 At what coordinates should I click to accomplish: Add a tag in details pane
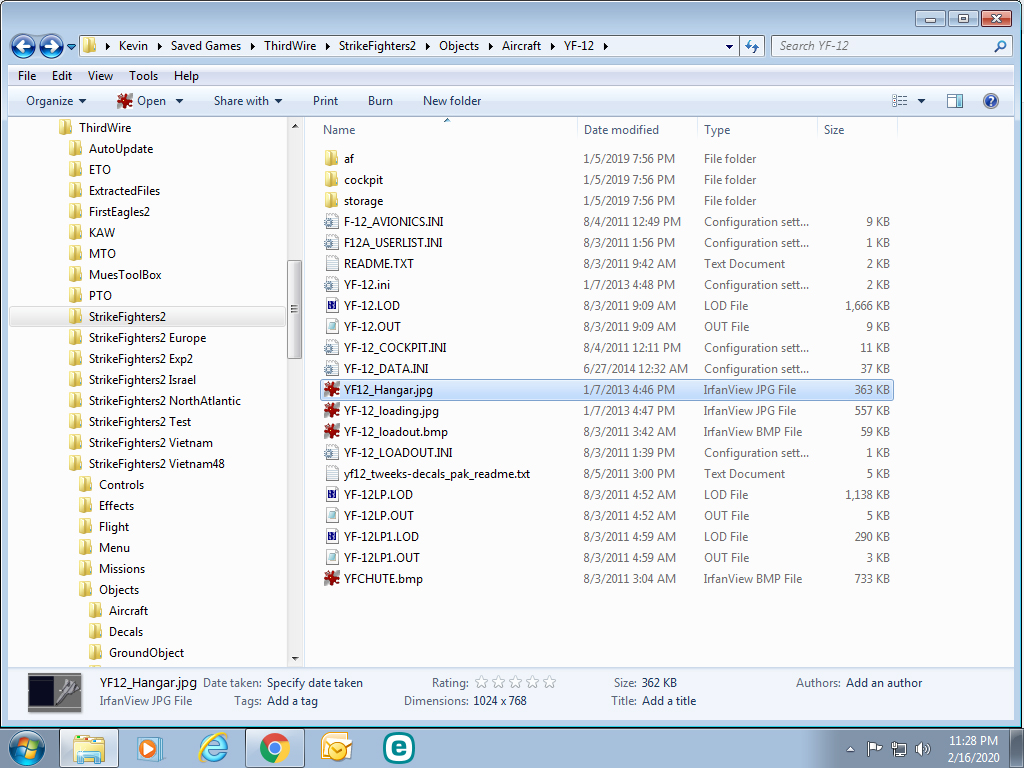coord(292,701)
